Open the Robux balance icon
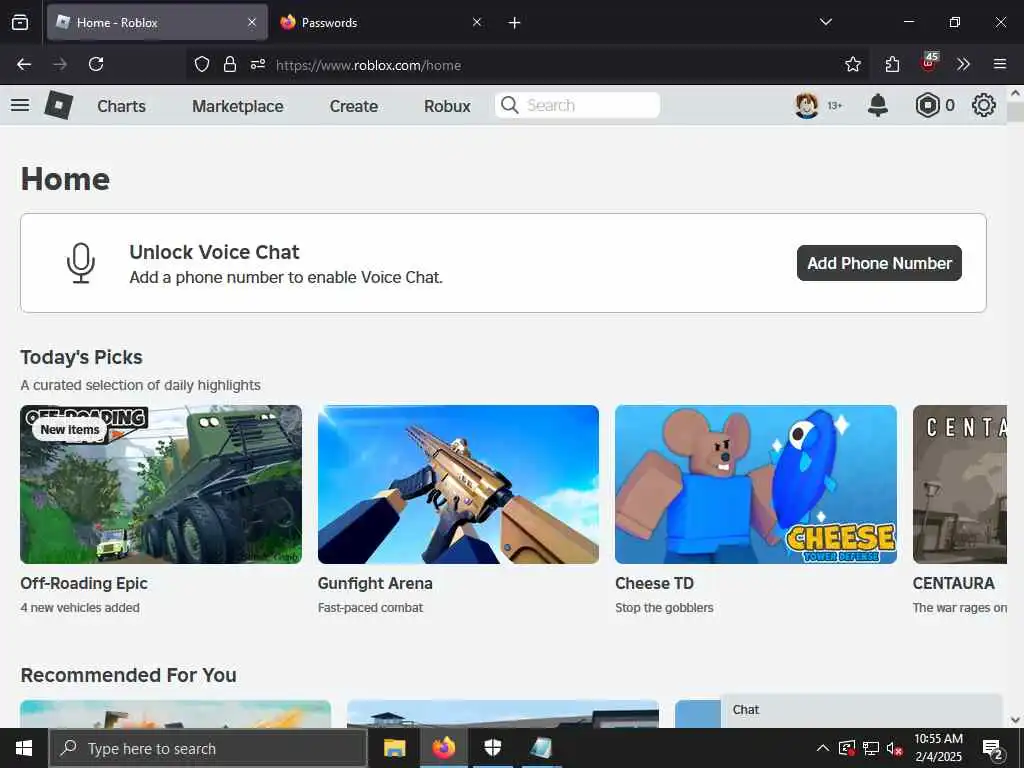1024x768 pixels. click(x=927, y=105)
